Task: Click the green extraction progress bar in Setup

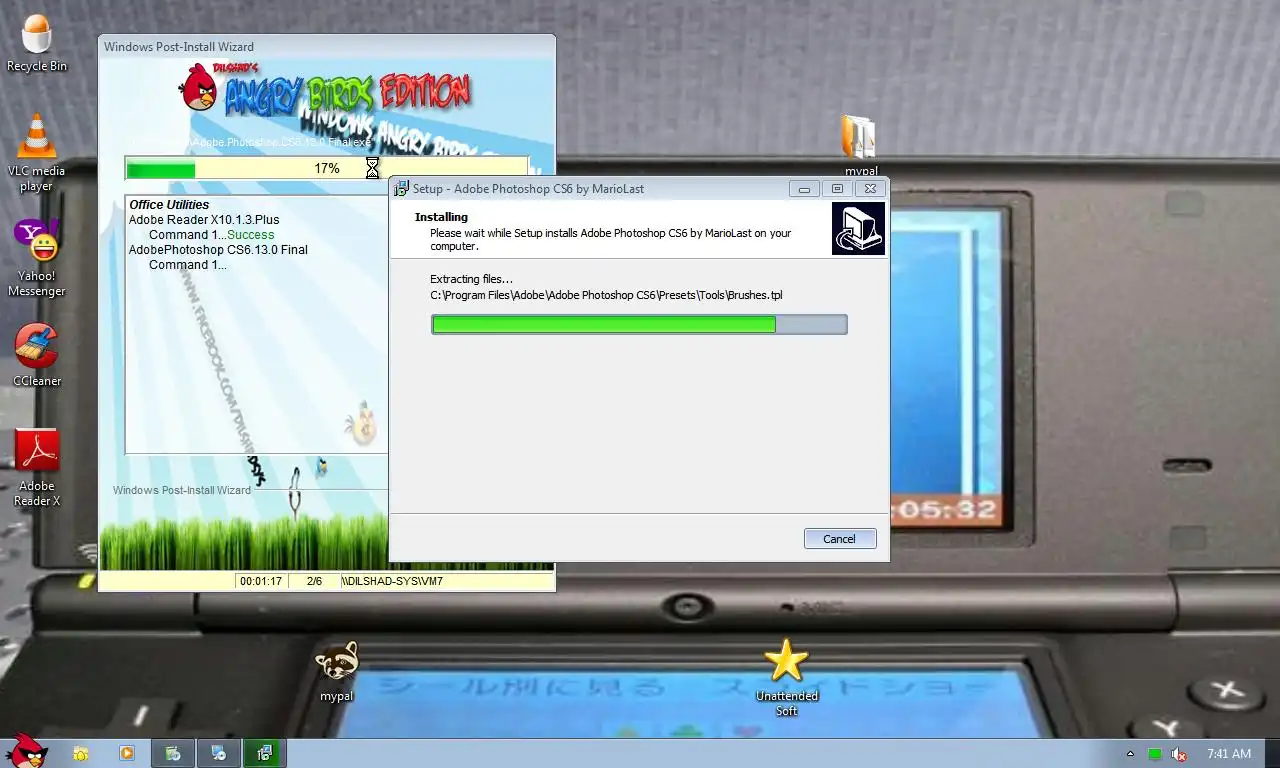Action: coord(639,324)
